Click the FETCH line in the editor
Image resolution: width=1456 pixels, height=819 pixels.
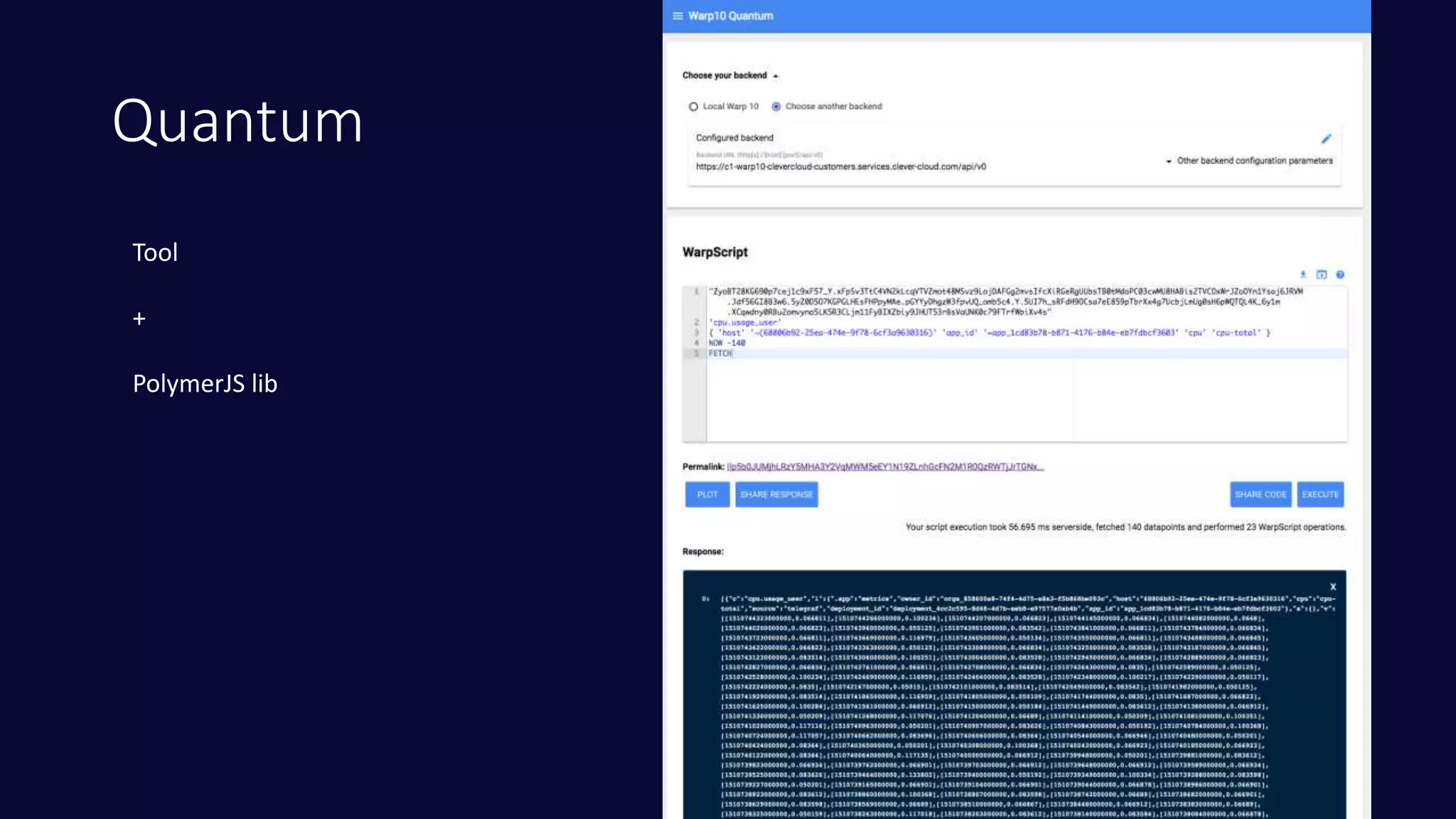point(720,353)
